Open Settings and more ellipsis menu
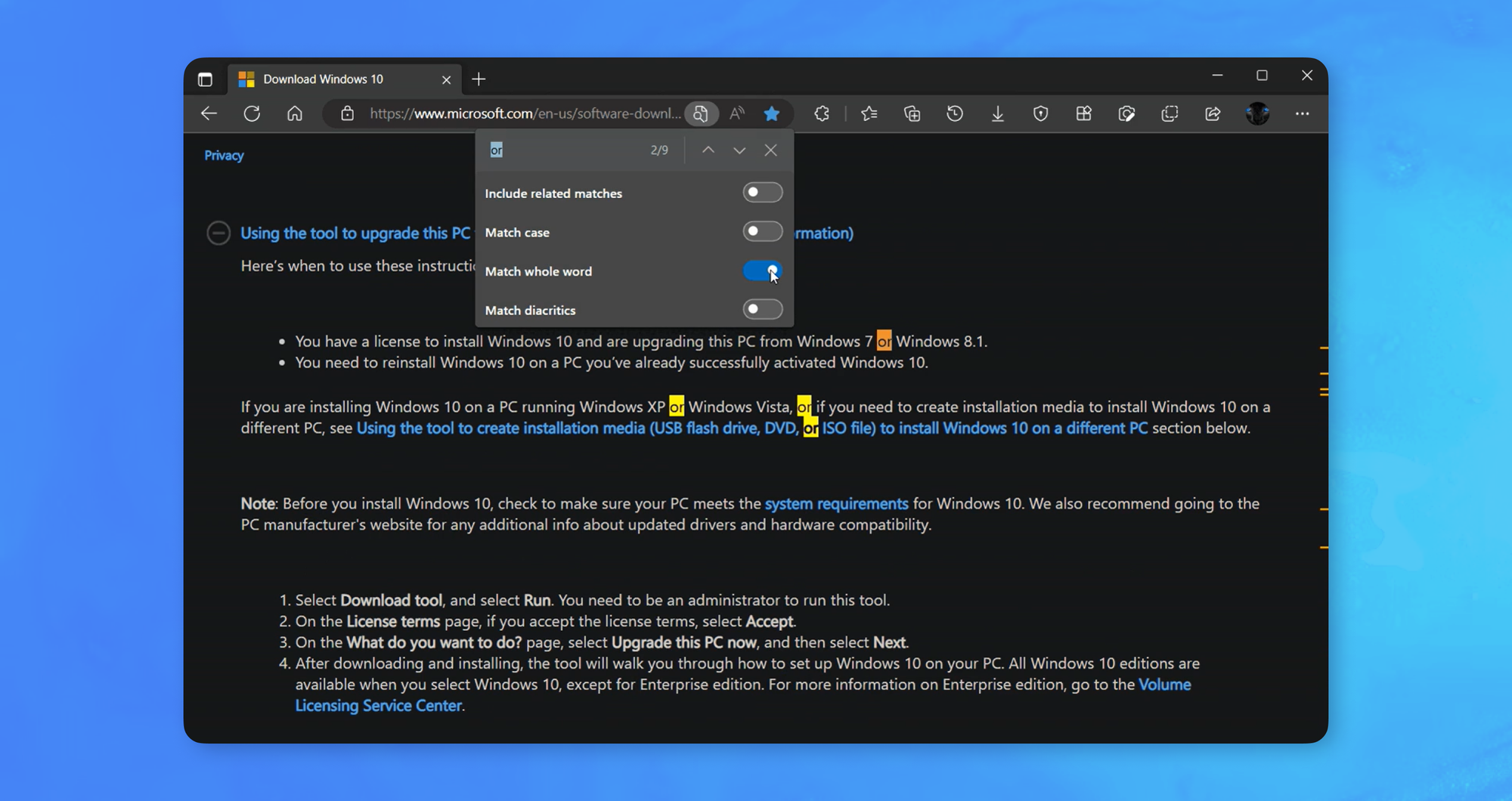The width and height of the screenshot is (1512, 801). pyautogui.click(x=1302, y=114)
